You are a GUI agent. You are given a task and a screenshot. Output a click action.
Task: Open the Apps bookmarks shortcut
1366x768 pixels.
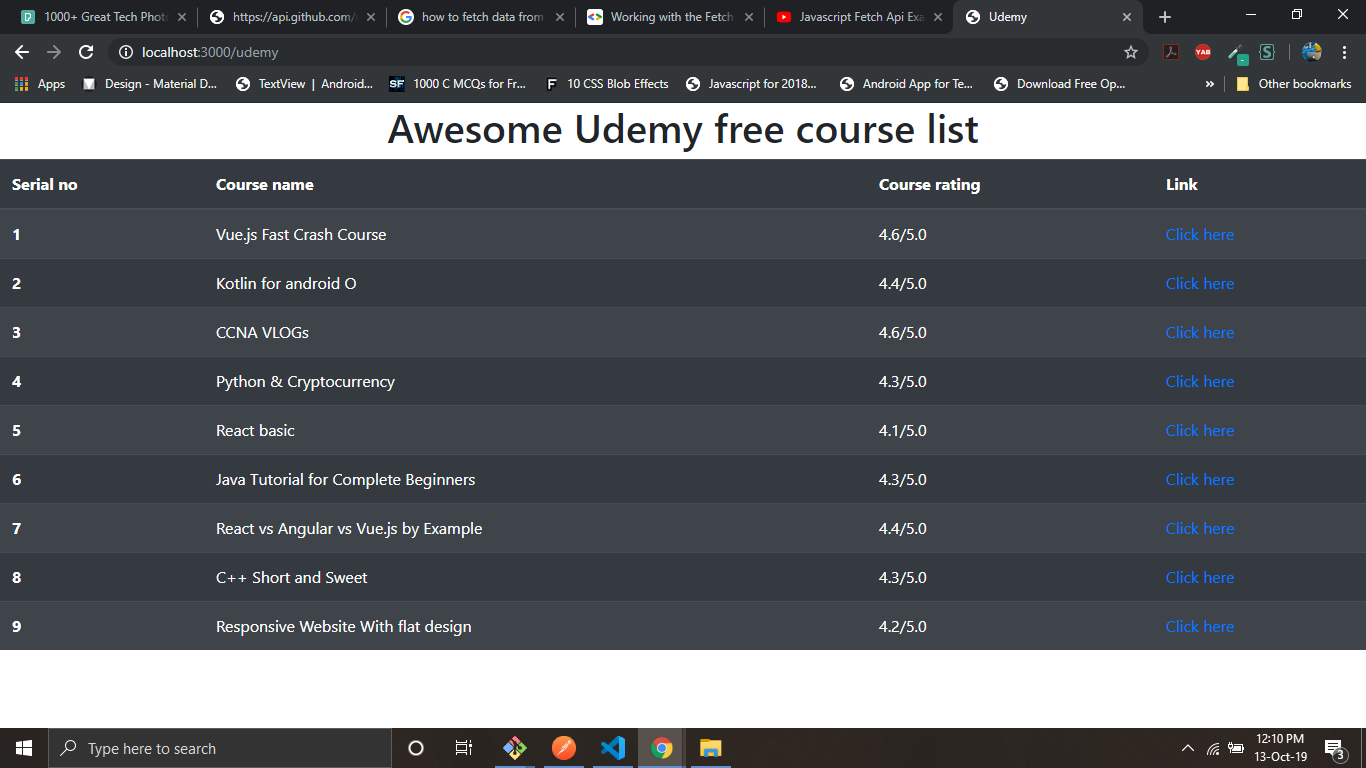click(40, 84)
